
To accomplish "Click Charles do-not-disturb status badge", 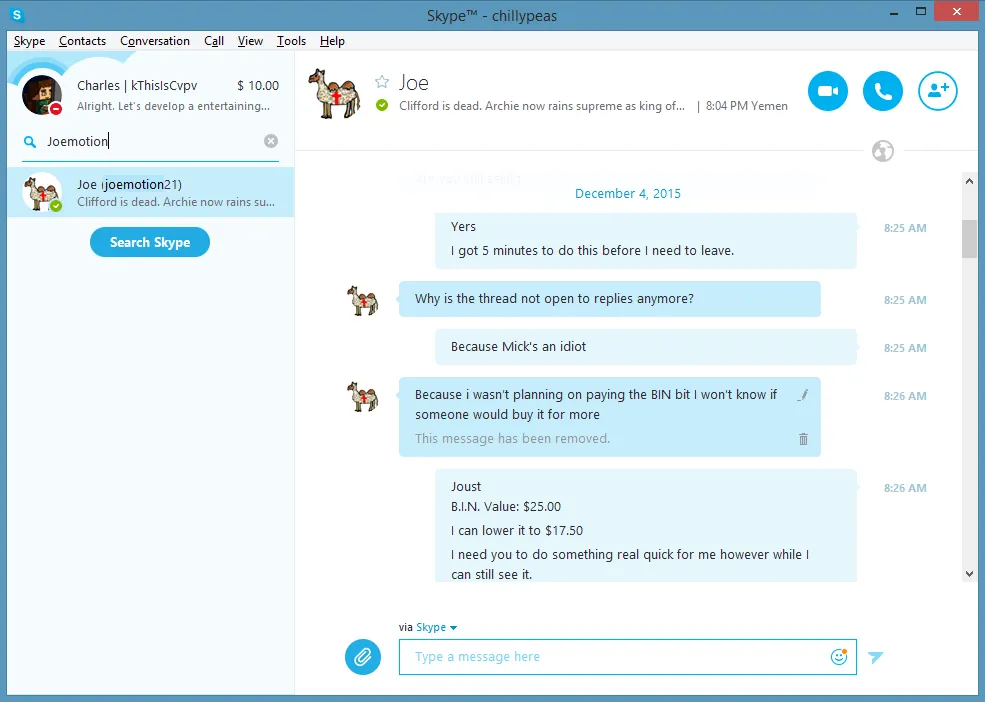I will coord(55,109).
